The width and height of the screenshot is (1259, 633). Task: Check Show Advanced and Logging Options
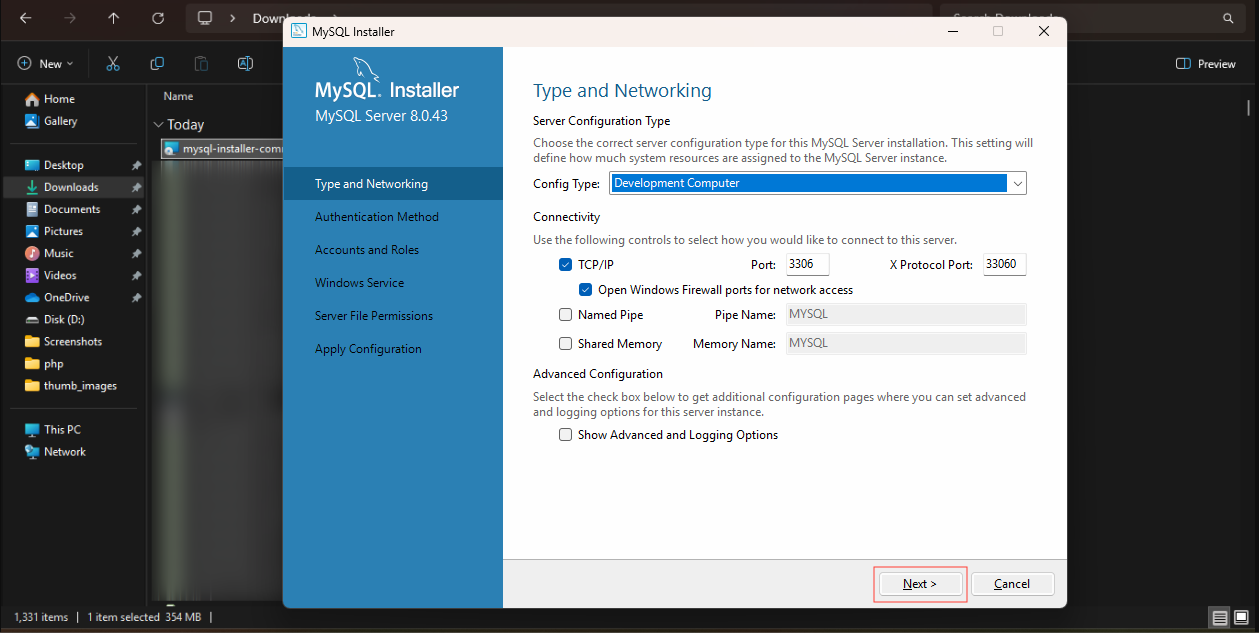(565, 435)
